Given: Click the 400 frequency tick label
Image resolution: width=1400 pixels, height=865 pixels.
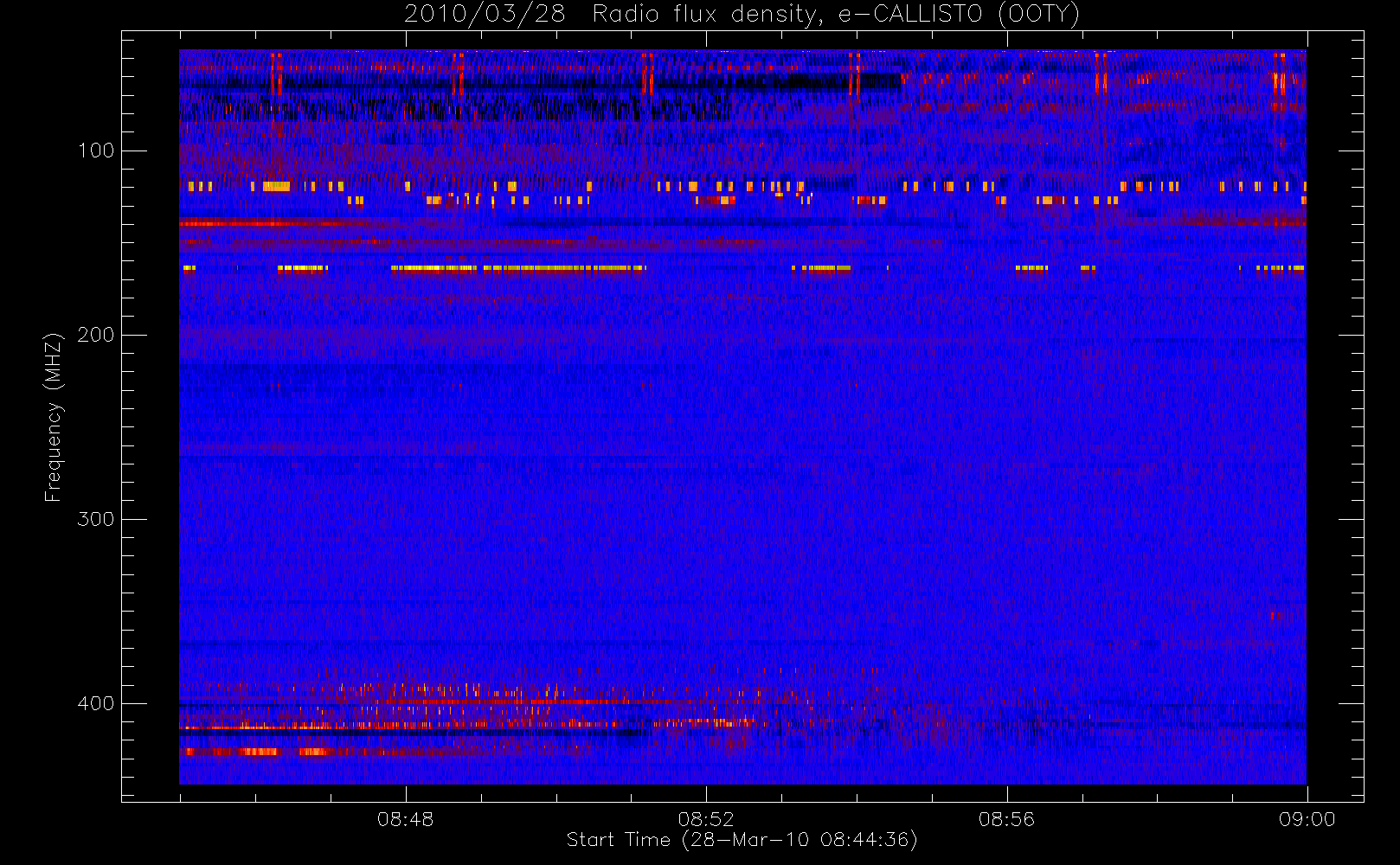Looking at the screenshot, I should 96,703.
